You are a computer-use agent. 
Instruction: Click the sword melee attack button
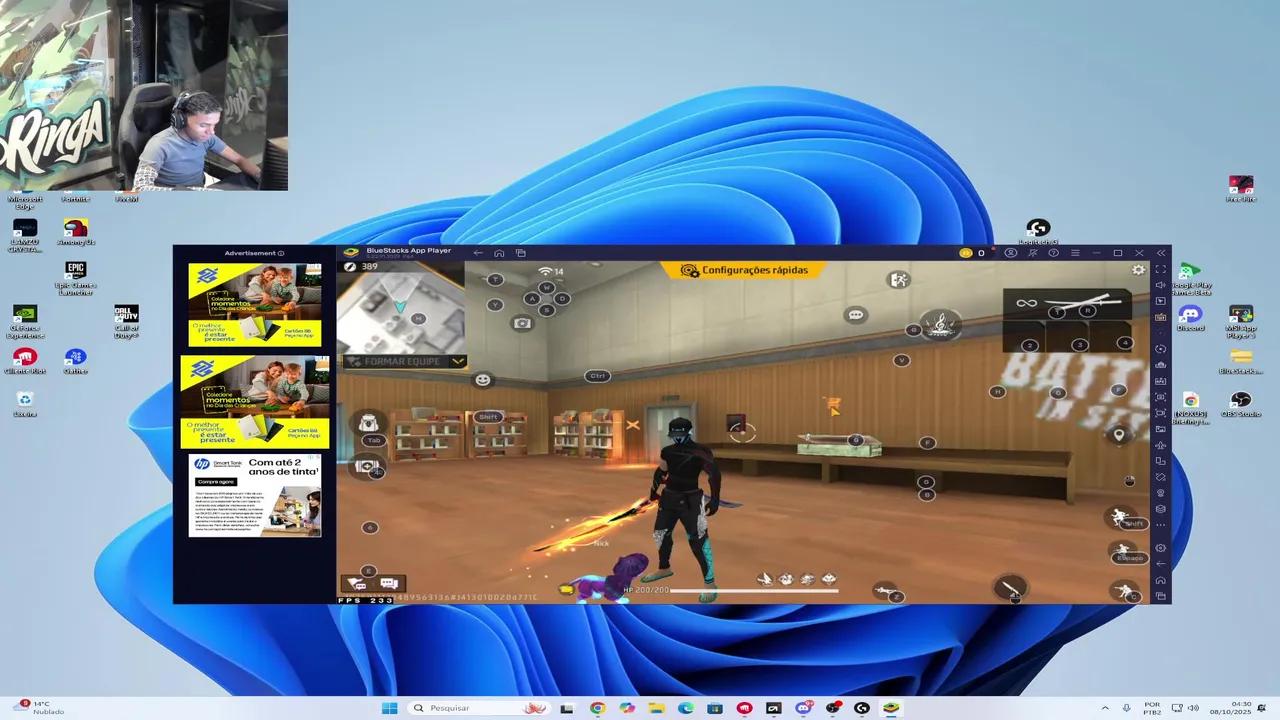[x=1010, y=586]
